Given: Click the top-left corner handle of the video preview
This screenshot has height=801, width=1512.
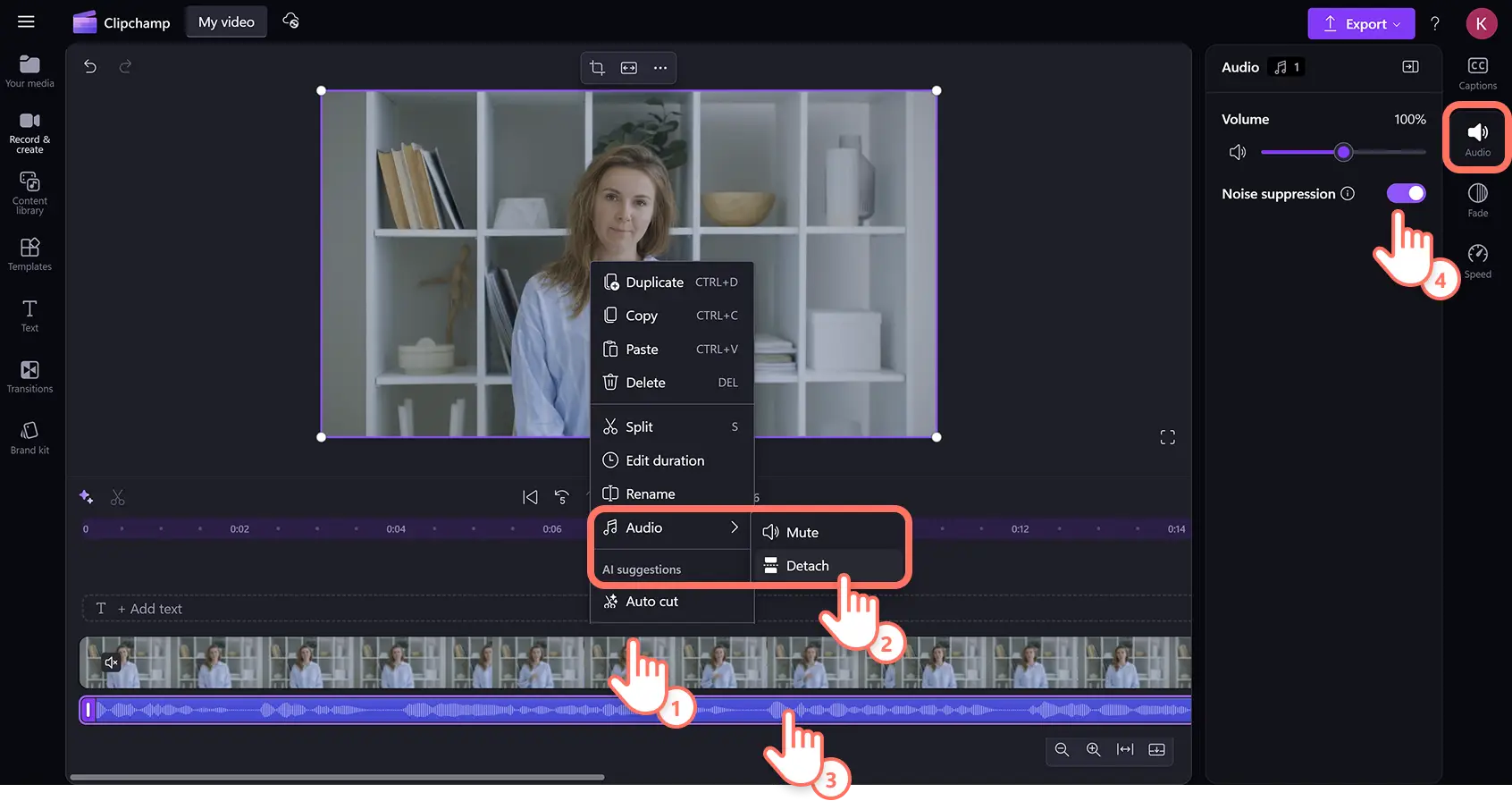Looking at the screenshot, I should 322,90.
